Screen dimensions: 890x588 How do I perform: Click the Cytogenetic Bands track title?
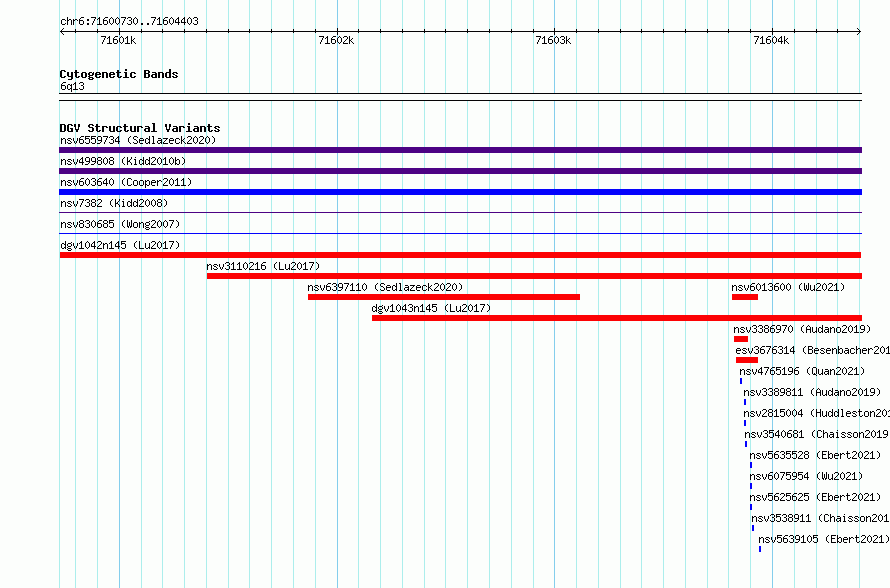tap(119, 74)
